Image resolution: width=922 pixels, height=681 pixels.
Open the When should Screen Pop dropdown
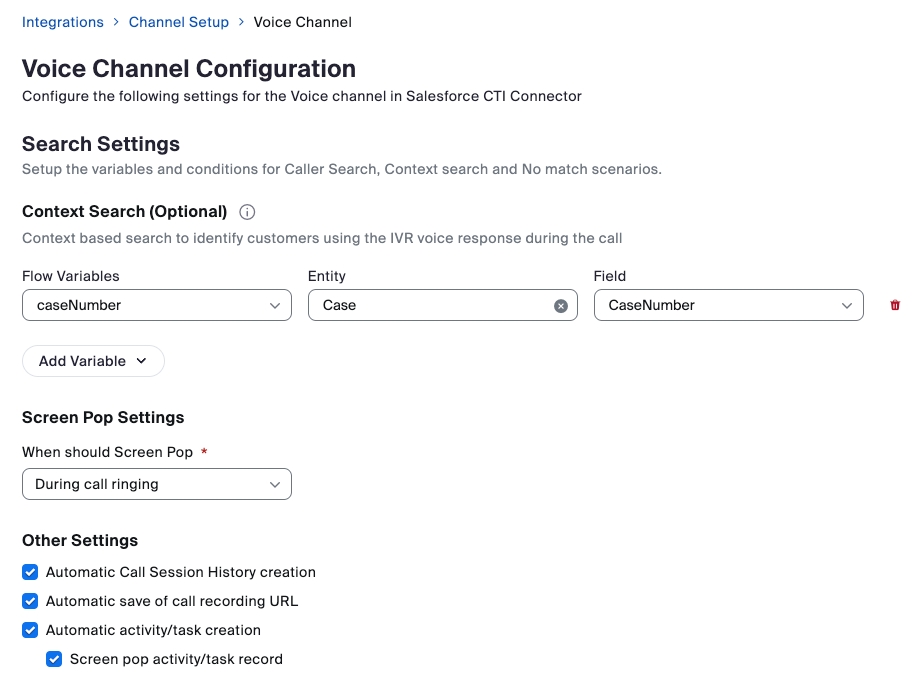(156, 484)
